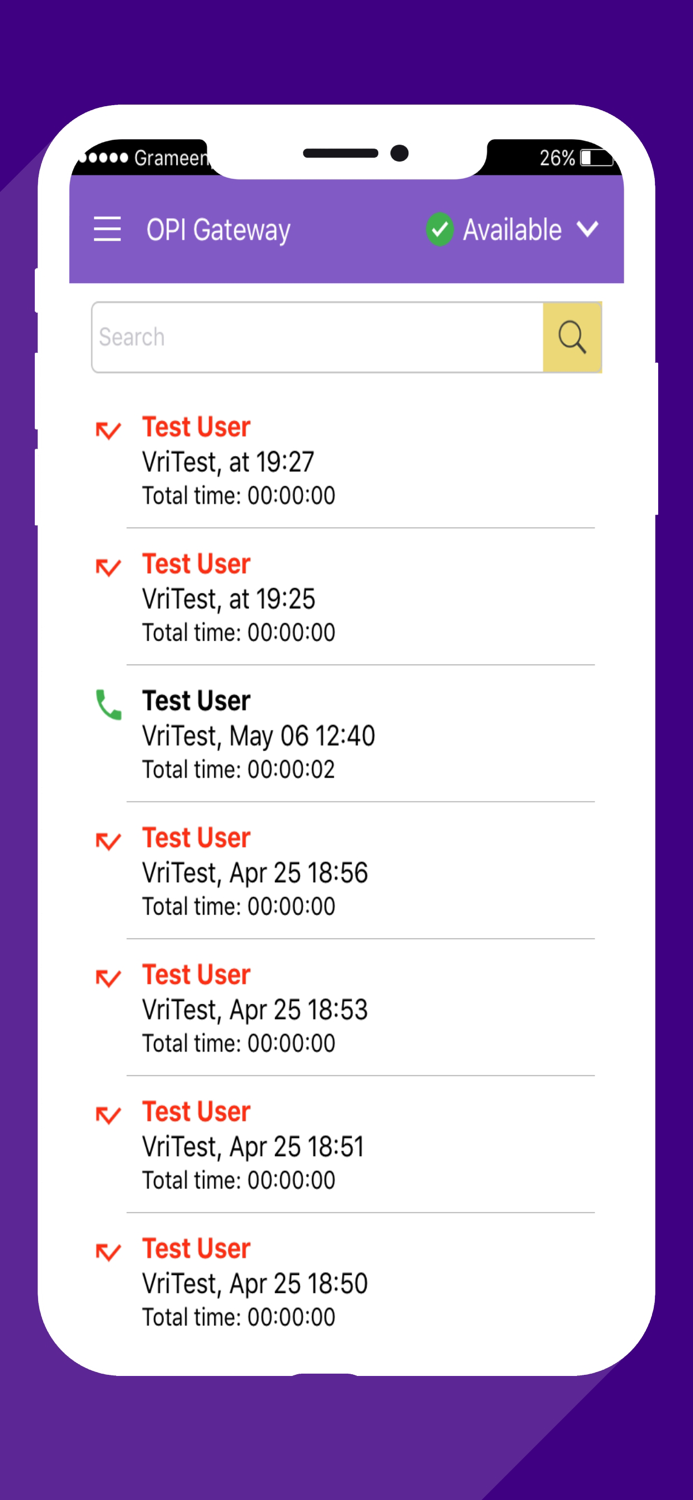
Task: Open the Available status selector
Action: (511, 230)
